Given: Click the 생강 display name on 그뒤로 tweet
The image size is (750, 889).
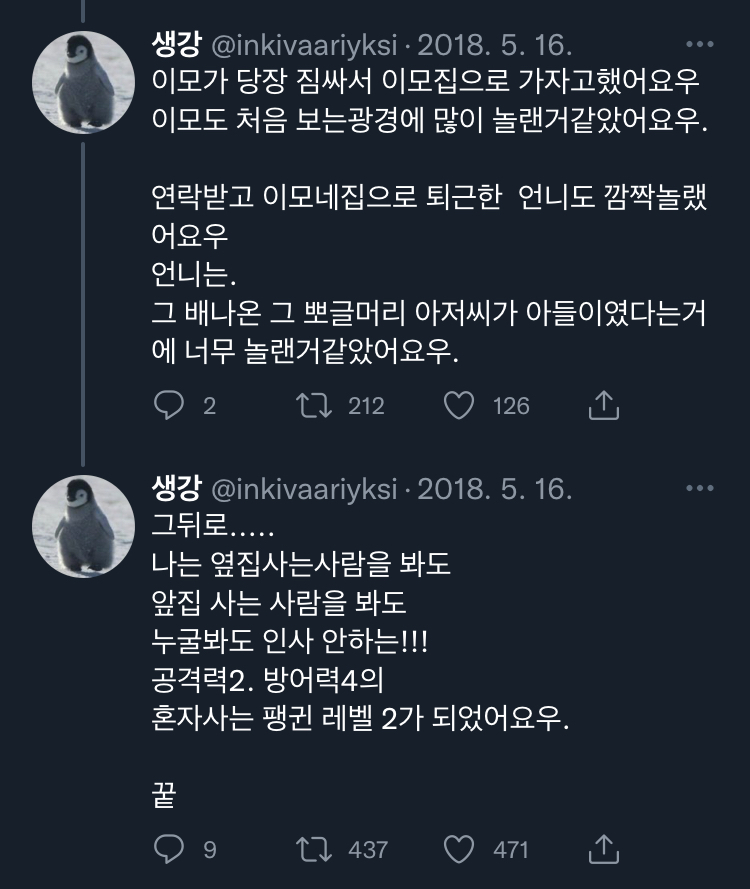Looking at the screenshot, I should pos(176,490).
